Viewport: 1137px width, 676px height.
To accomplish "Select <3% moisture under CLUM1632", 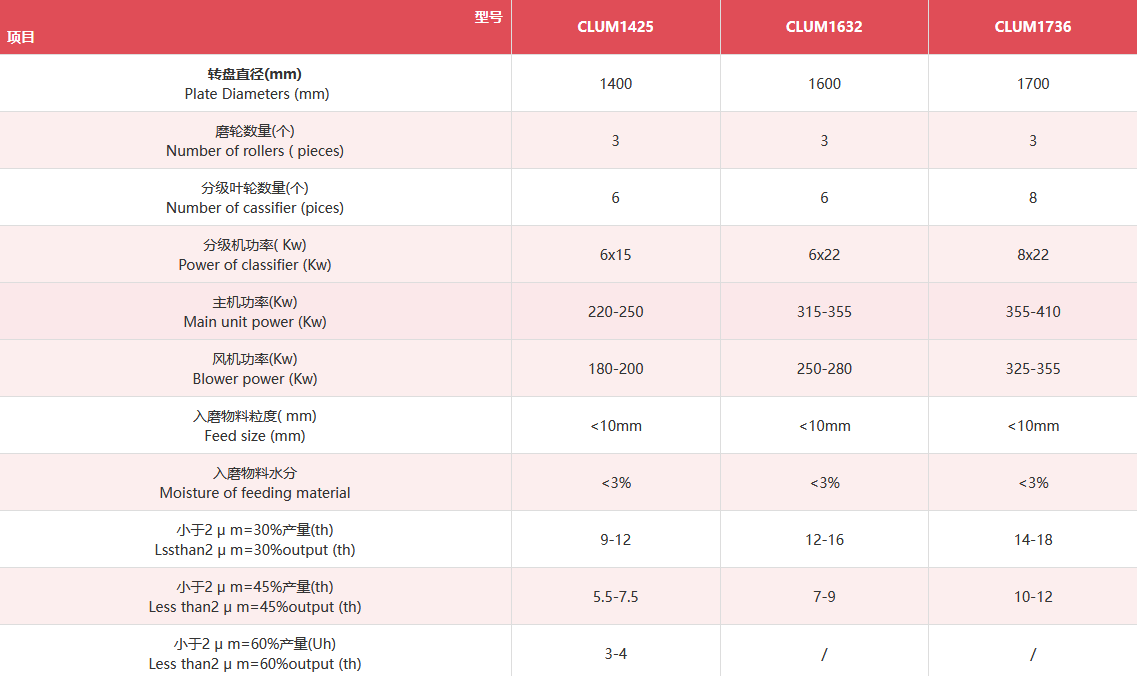I will 824,482.
